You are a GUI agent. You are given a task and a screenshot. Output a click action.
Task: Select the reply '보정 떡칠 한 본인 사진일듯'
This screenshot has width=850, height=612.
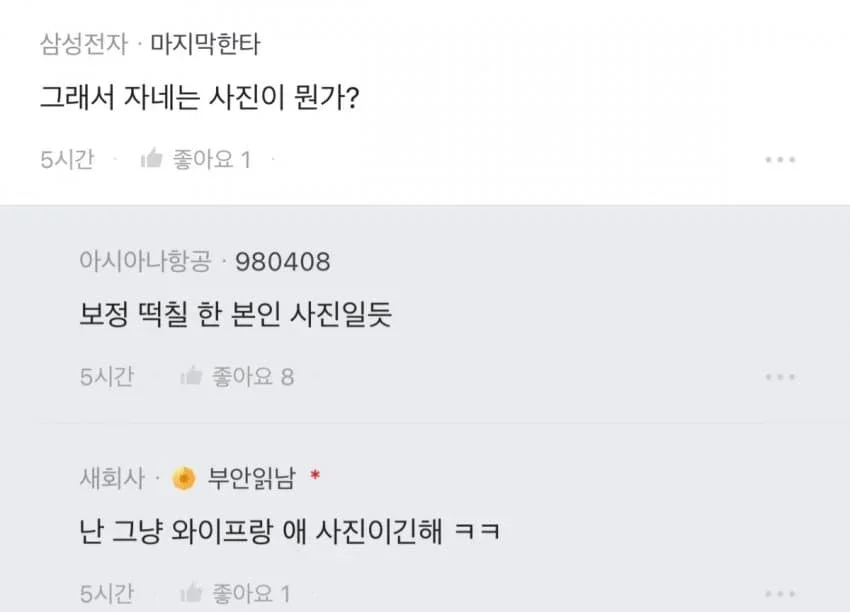point(235,317)
